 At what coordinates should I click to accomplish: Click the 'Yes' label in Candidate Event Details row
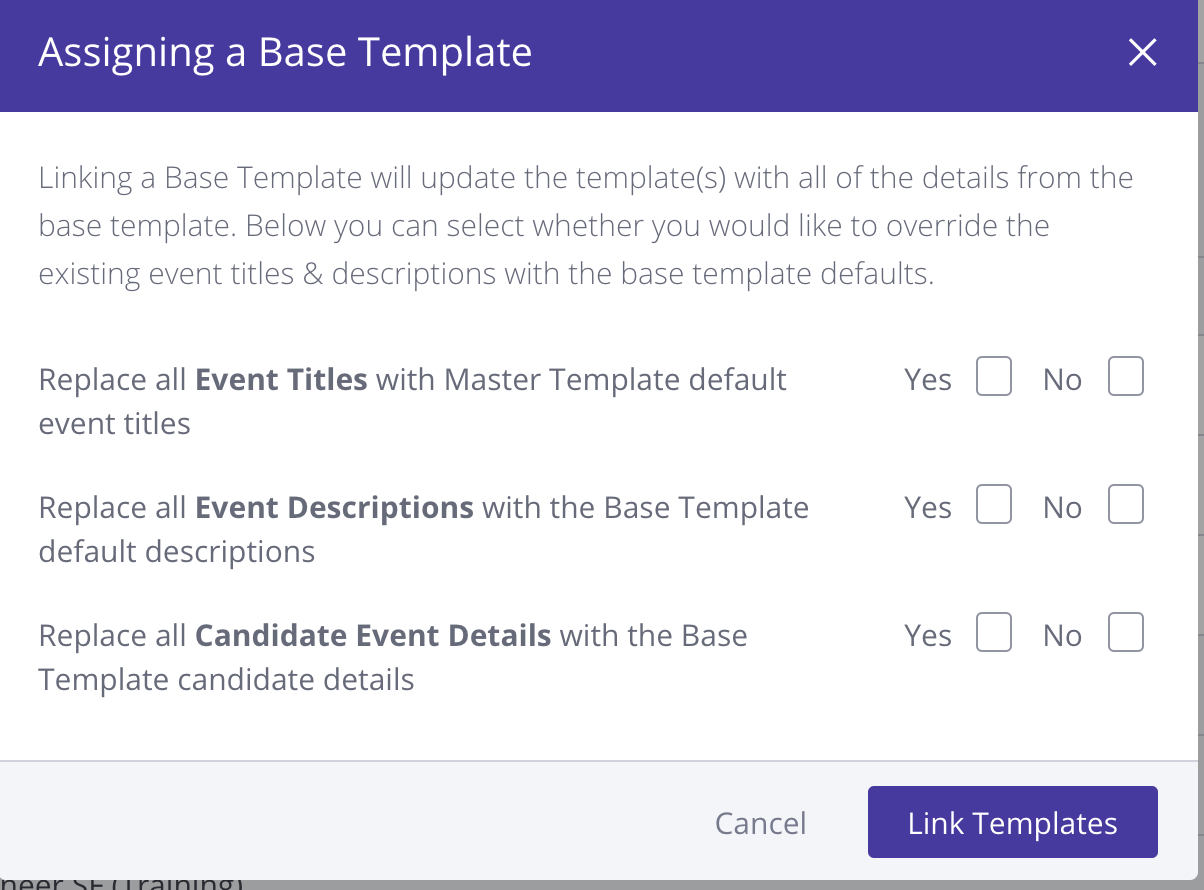[928, 636]
